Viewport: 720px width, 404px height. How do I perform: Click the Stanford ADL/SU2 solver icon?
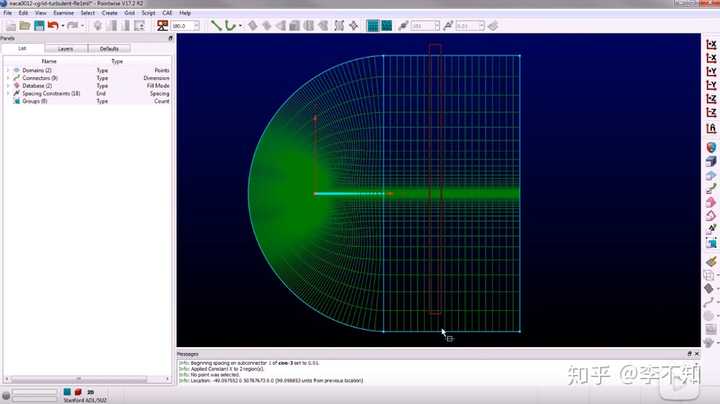(x=67, y=392)
